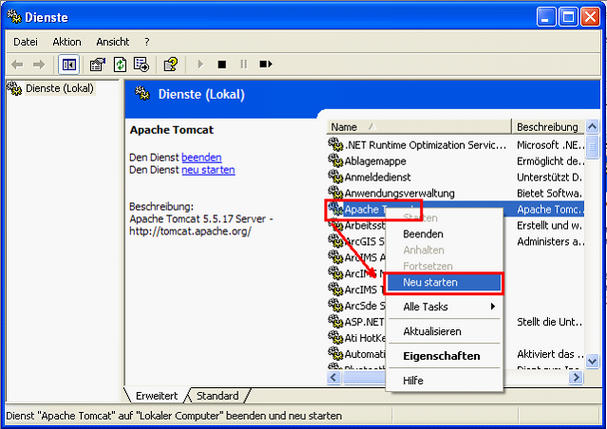Image resolution: width=607 pixels, height=429 pixels.
Task: Click the 'Apache Tomc..' description cell
Action: click(549, 209)
